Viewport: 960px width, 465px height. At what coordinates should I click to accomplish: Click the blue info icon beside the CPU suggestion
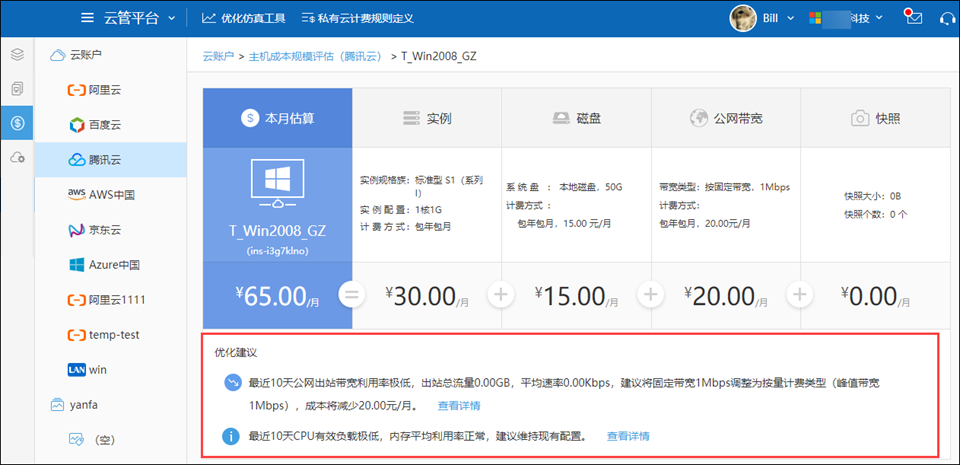point(230,436)
